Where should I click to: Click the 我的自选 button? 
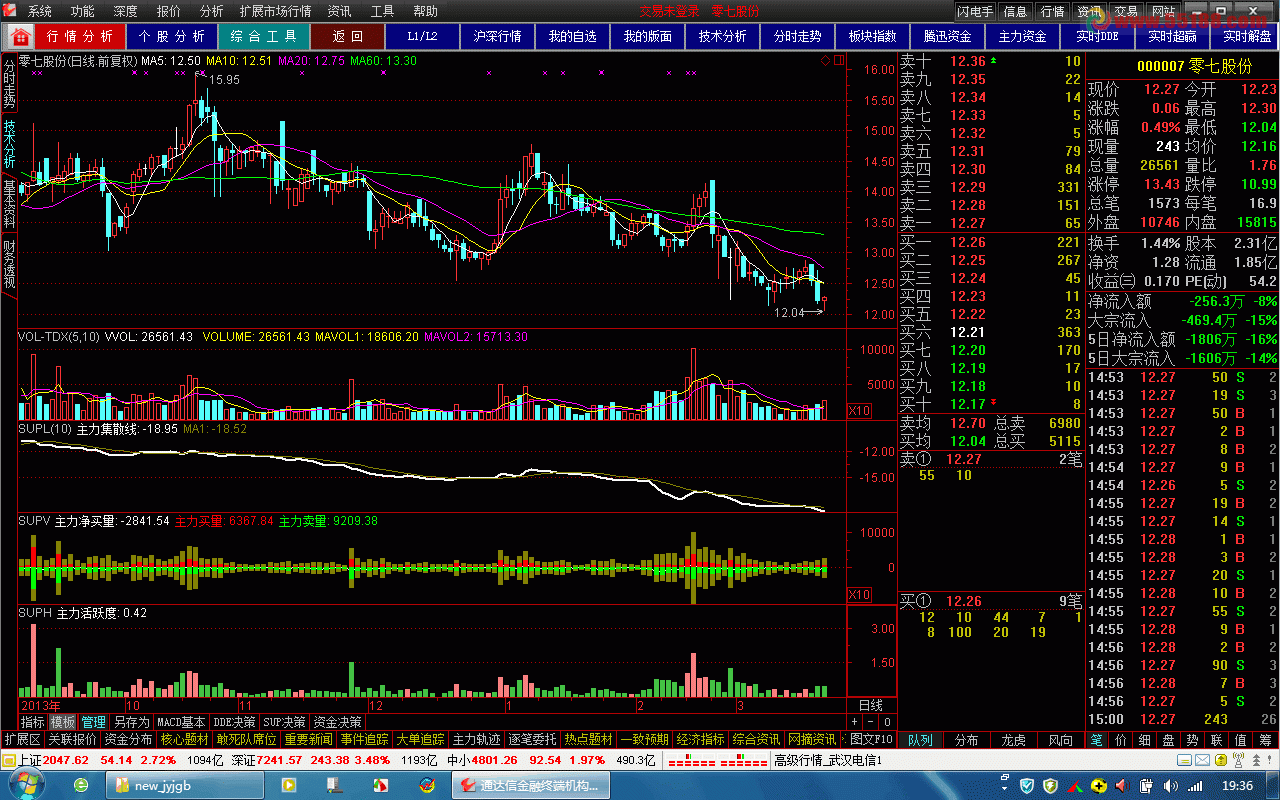click(572, 36)
